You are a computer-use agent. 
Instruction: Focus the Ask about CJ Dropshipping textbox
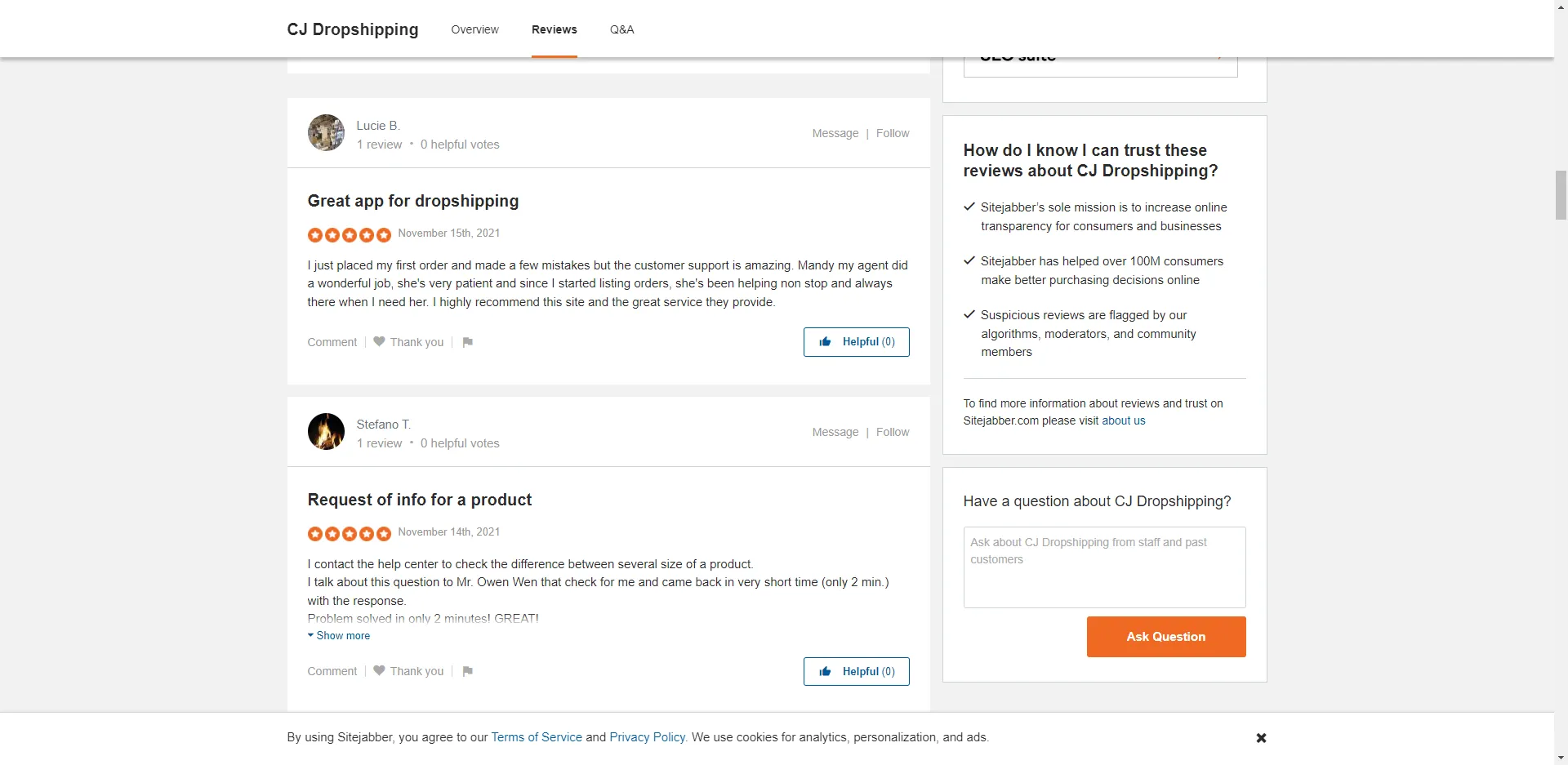(x=1104, y=567)
